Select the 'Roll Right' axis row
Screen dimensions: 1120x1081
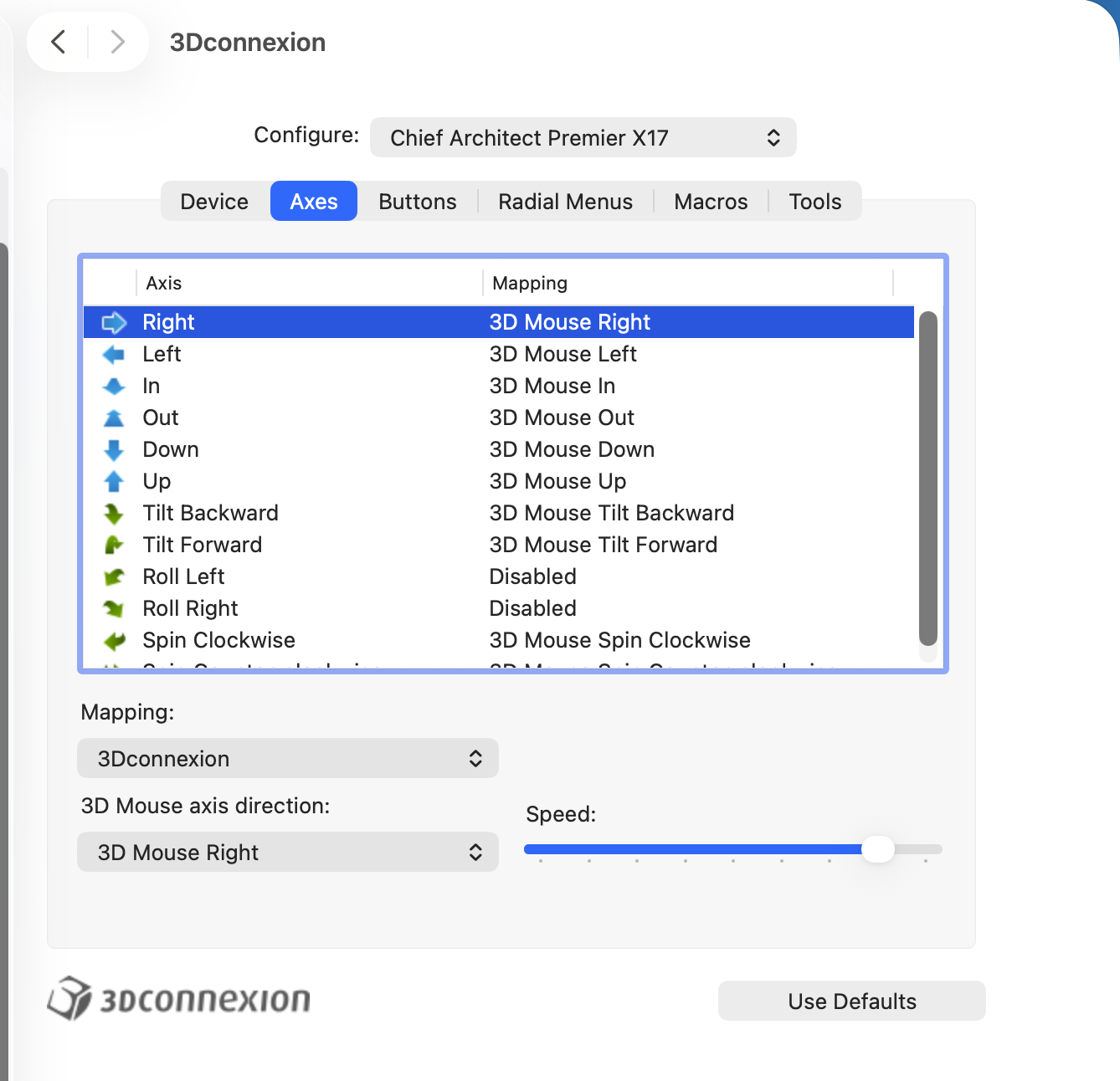(x=499, y=608)
